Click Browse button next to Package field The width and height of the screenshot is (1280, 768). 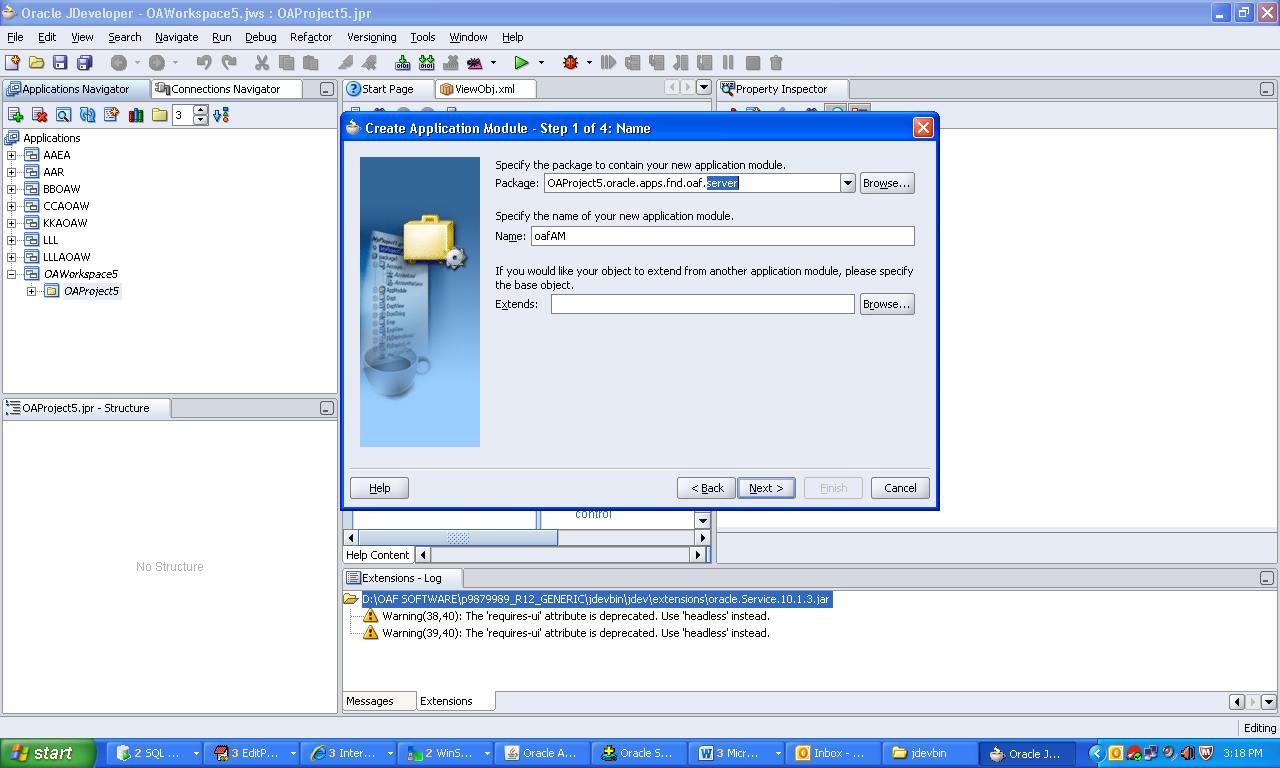point(887,183)
